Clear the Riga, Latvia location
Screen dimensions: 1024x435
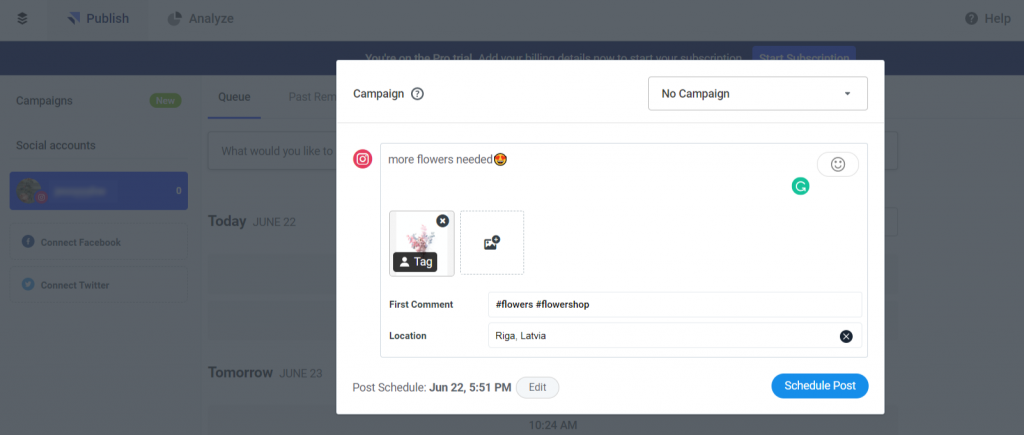click(846, 336)
